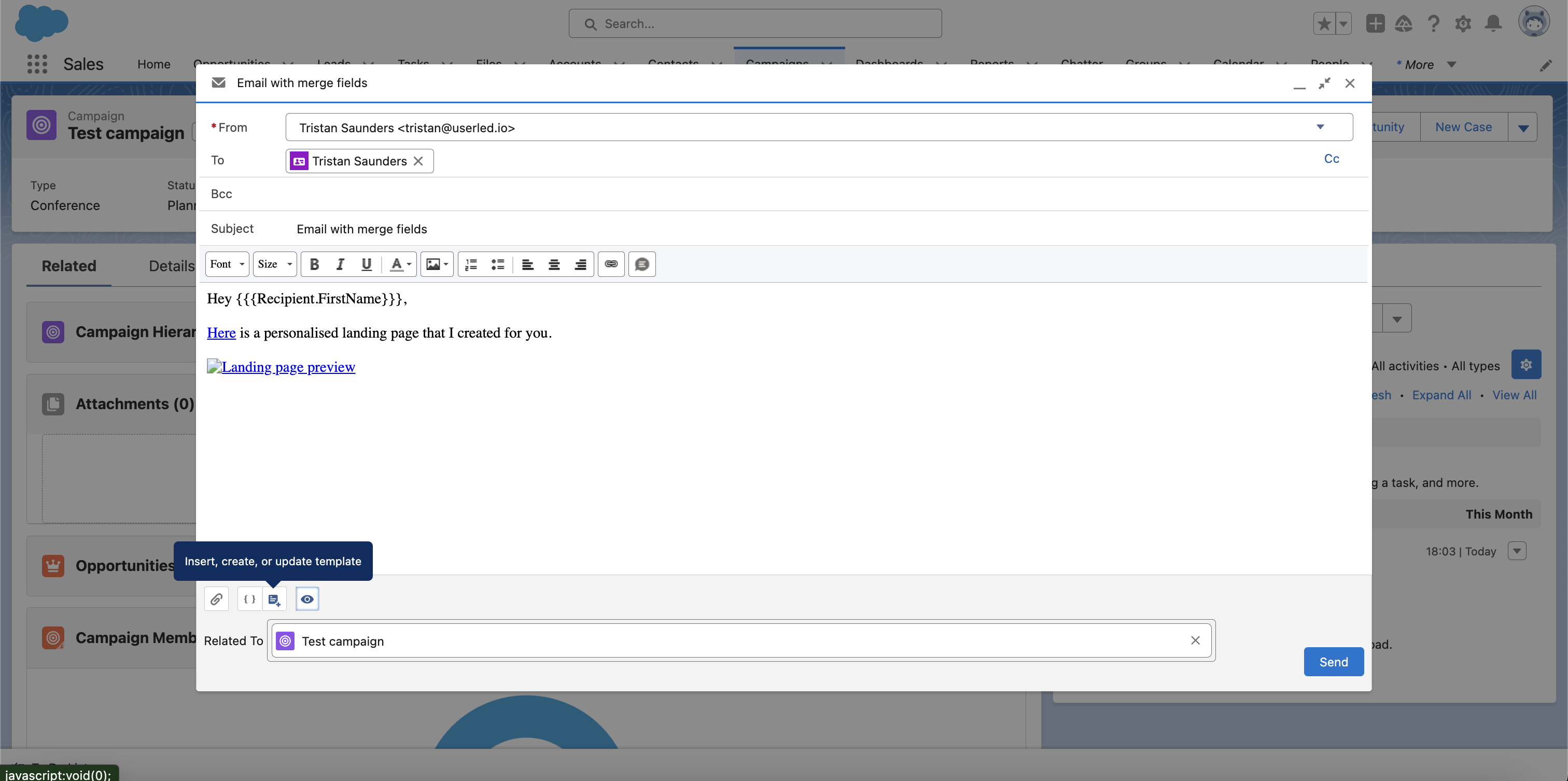Center align the email text
The height and width of the screenshot is (781, 1568).
tap(554, 264)
